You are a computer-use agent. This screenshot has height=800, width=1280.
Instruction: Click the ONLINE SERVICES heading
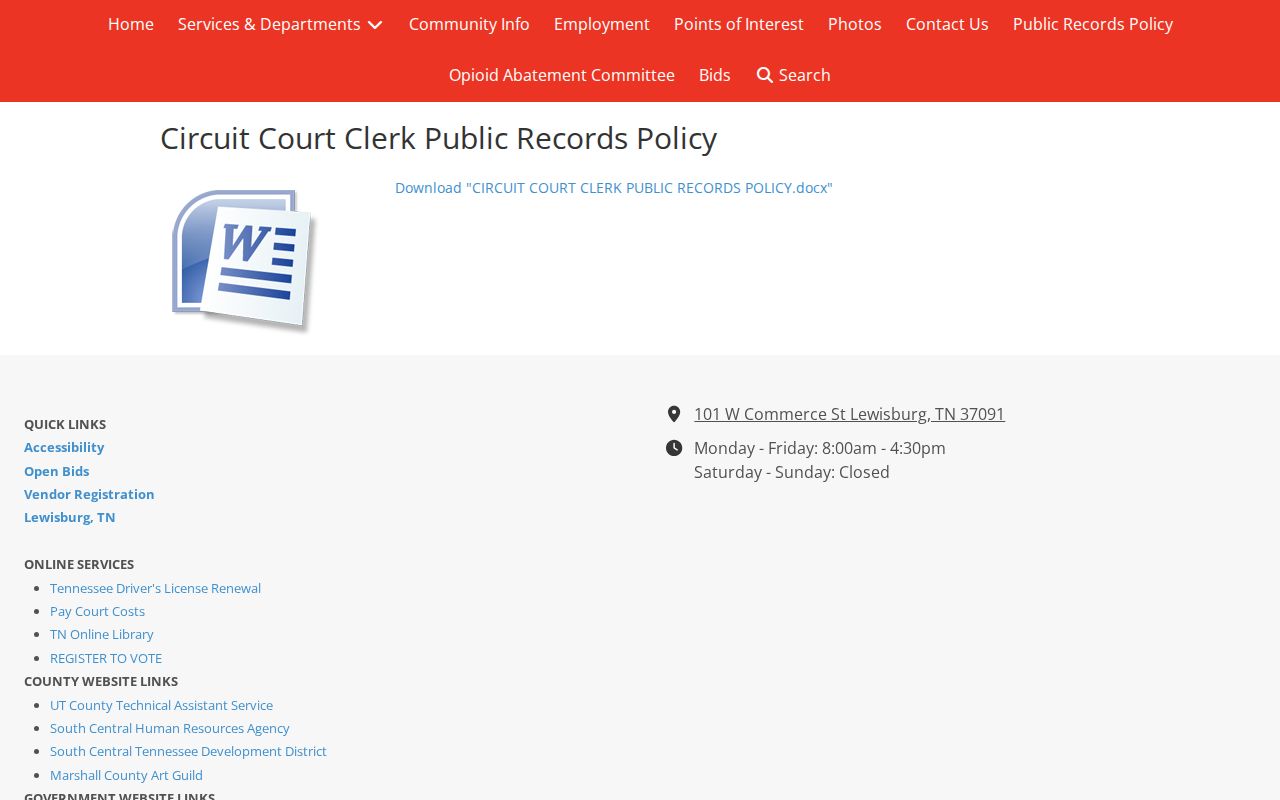[x=79, y=564]
